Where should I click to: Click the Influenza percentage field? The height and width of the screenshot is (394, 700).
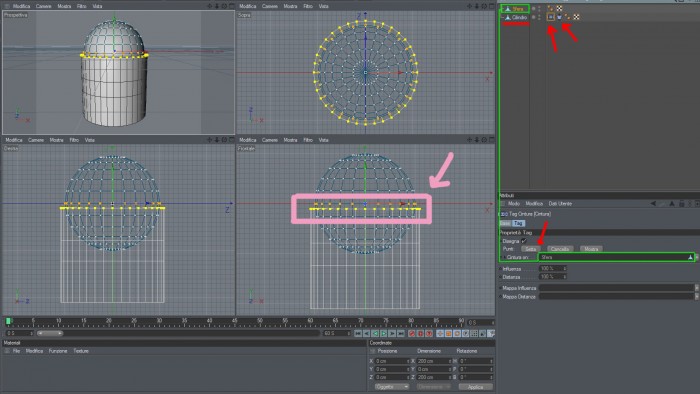pos(553,269)
